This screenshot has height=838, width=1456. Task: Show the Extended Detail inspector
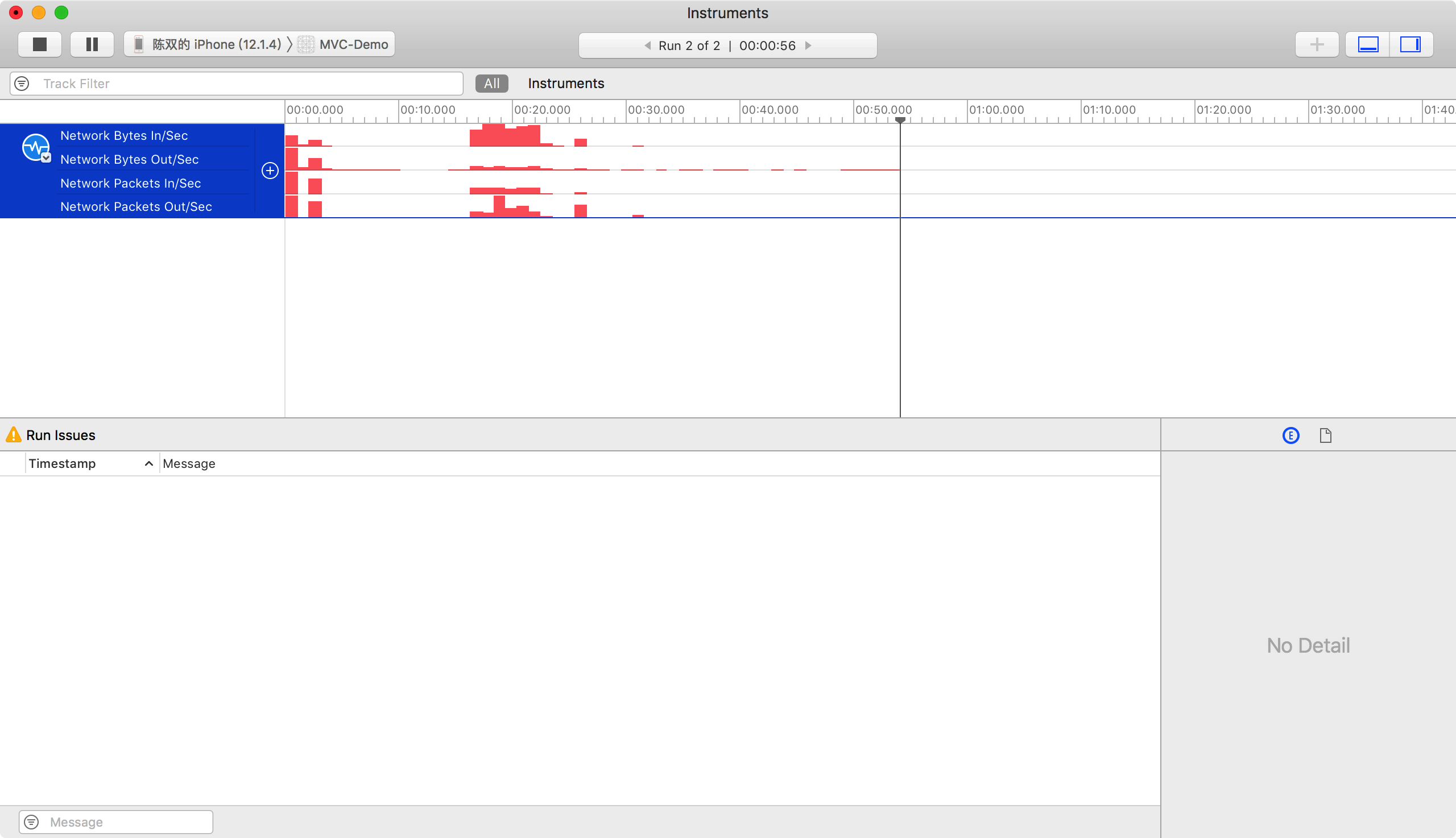tap(1290, 435)
